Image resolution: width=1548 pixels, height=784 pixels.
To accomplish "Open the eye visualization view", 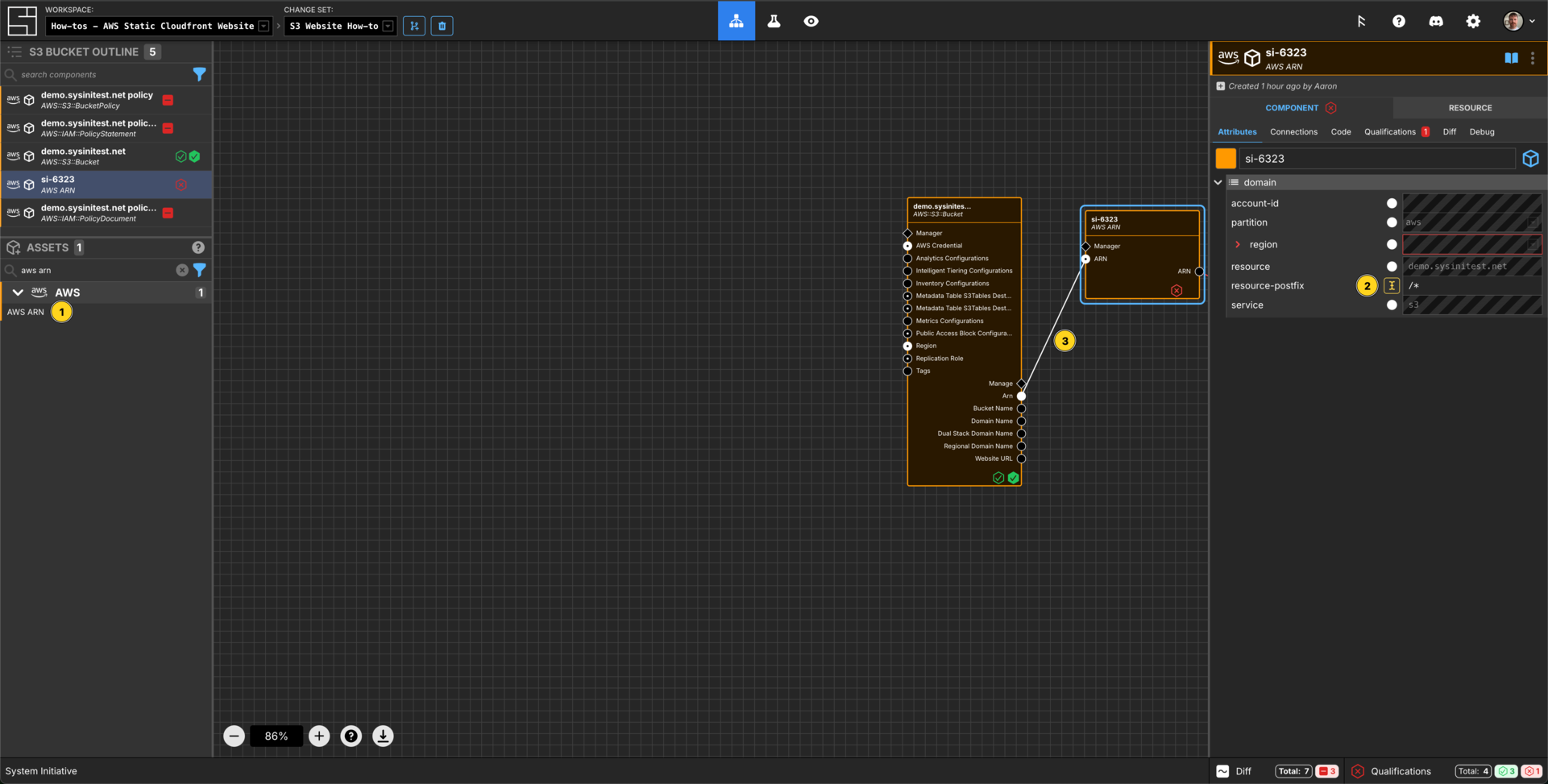I will click(811, 21).
